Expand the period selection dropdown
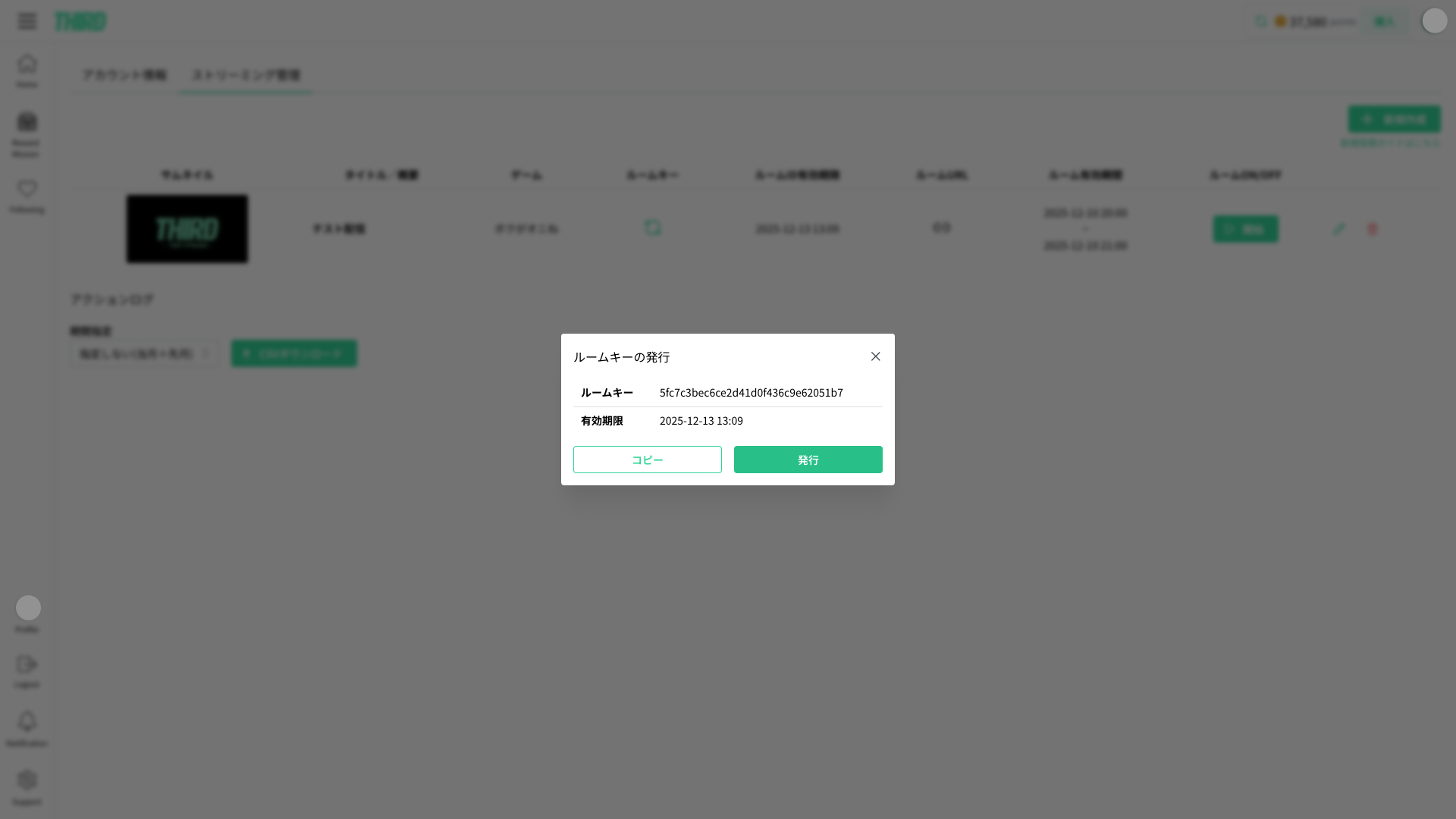The height and width of the screenshot is (819, 1456). pyautogui.click(x=144, y=353)
